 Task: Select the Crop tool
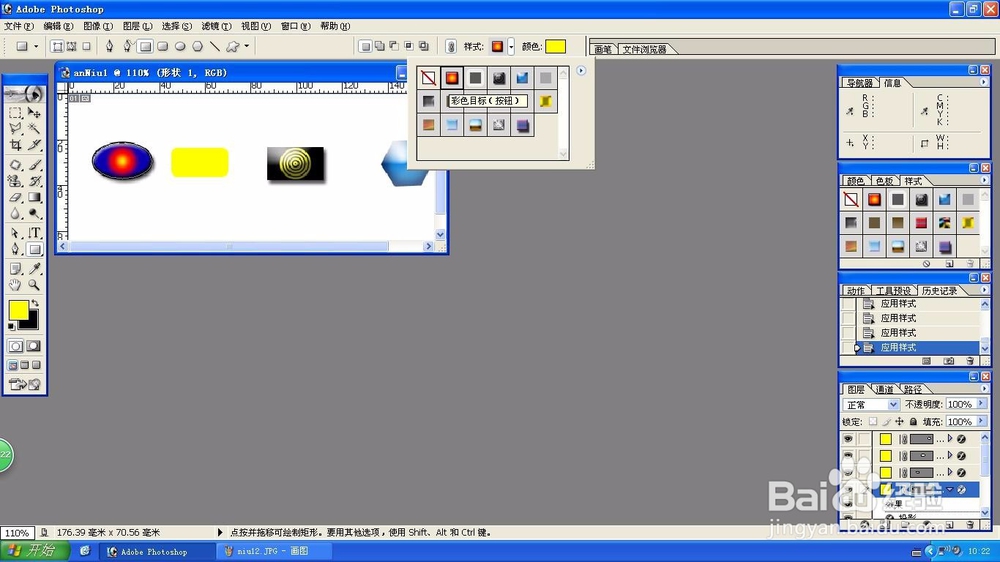(x=15, y=145)
